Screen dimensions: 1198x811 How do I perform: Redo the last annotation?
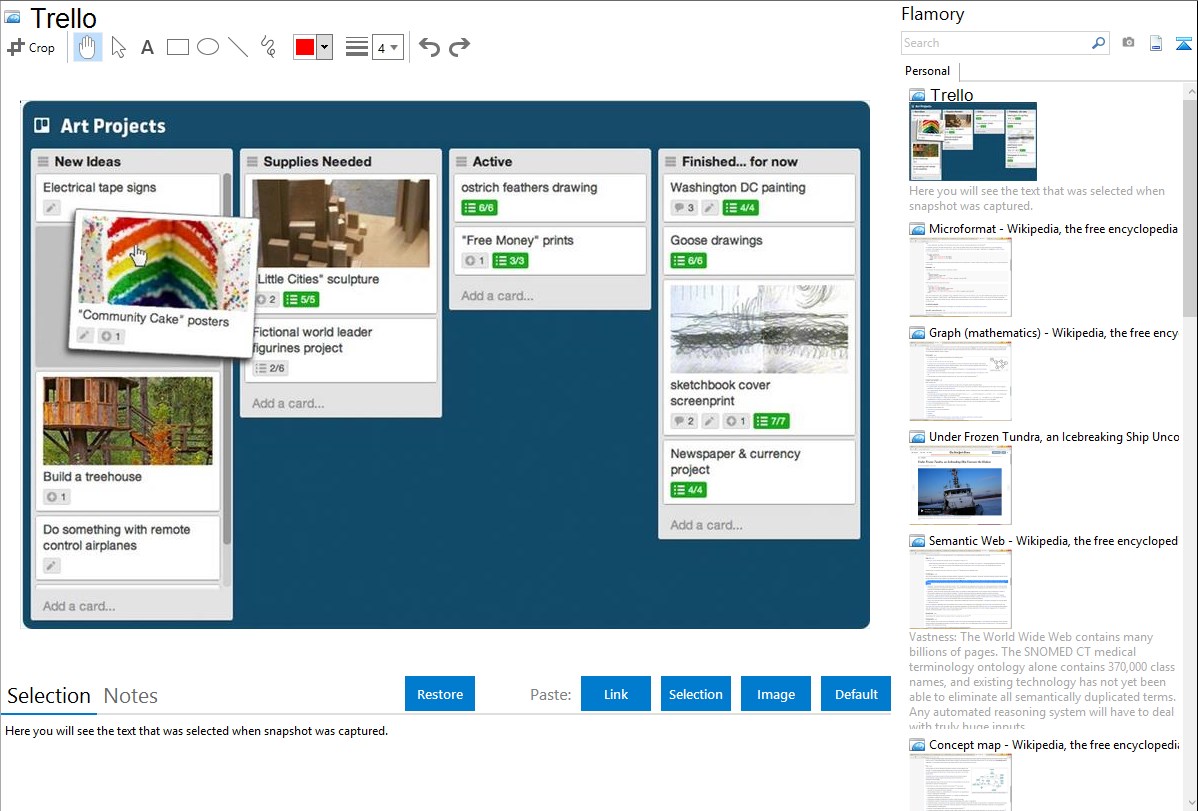coord(459,47)
